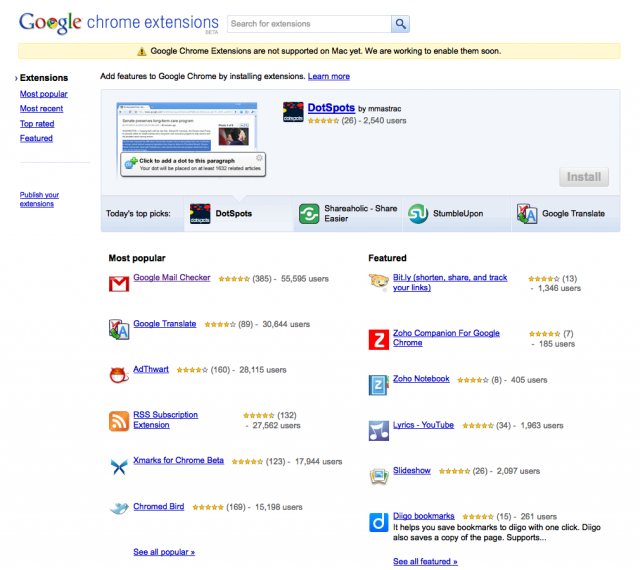Click the orange RSS Subscription icon
640x570 pixels.
point(119,421)
